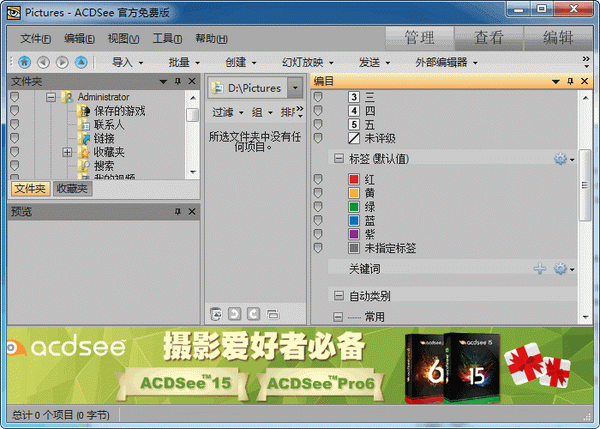Click the ACDSee eye logo in title bar
Image resolution: width=600 pixels, height=429 pixels.
14,13
